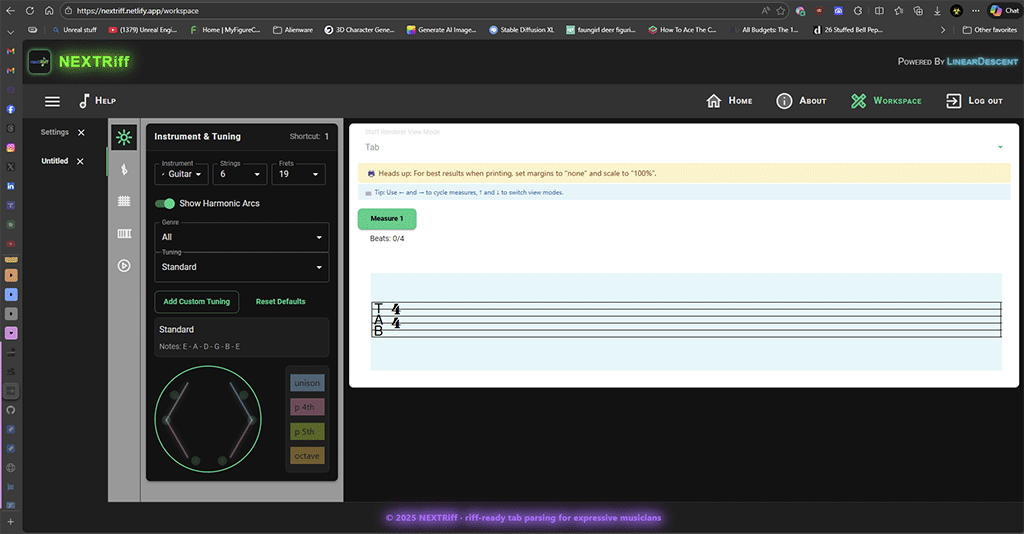The image size is (1024, 534).
Task: Open the hamburger navigation menu
Action: [53, 101]
